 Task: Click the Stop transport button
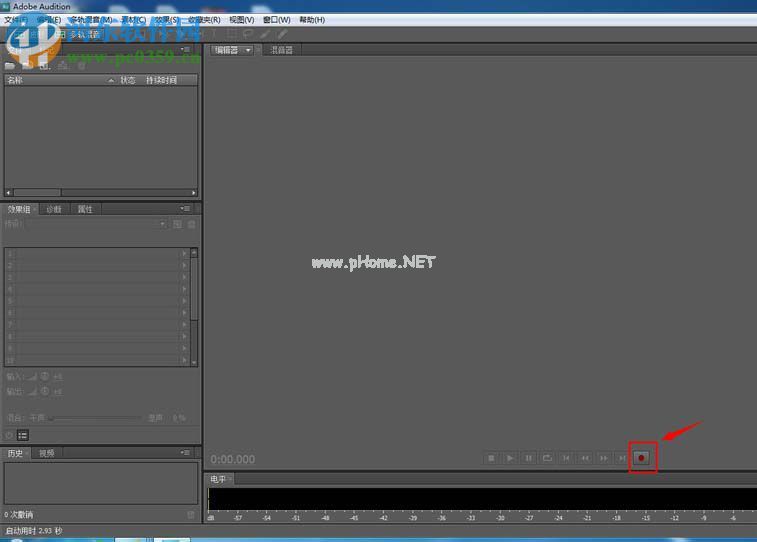491,458
